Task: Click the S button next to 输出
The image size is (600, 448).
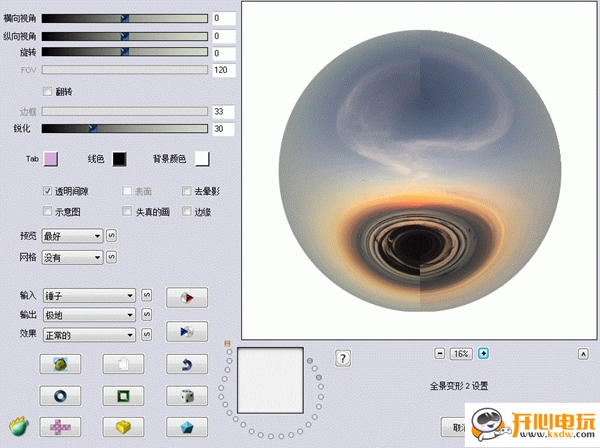Action: (147, 315)
